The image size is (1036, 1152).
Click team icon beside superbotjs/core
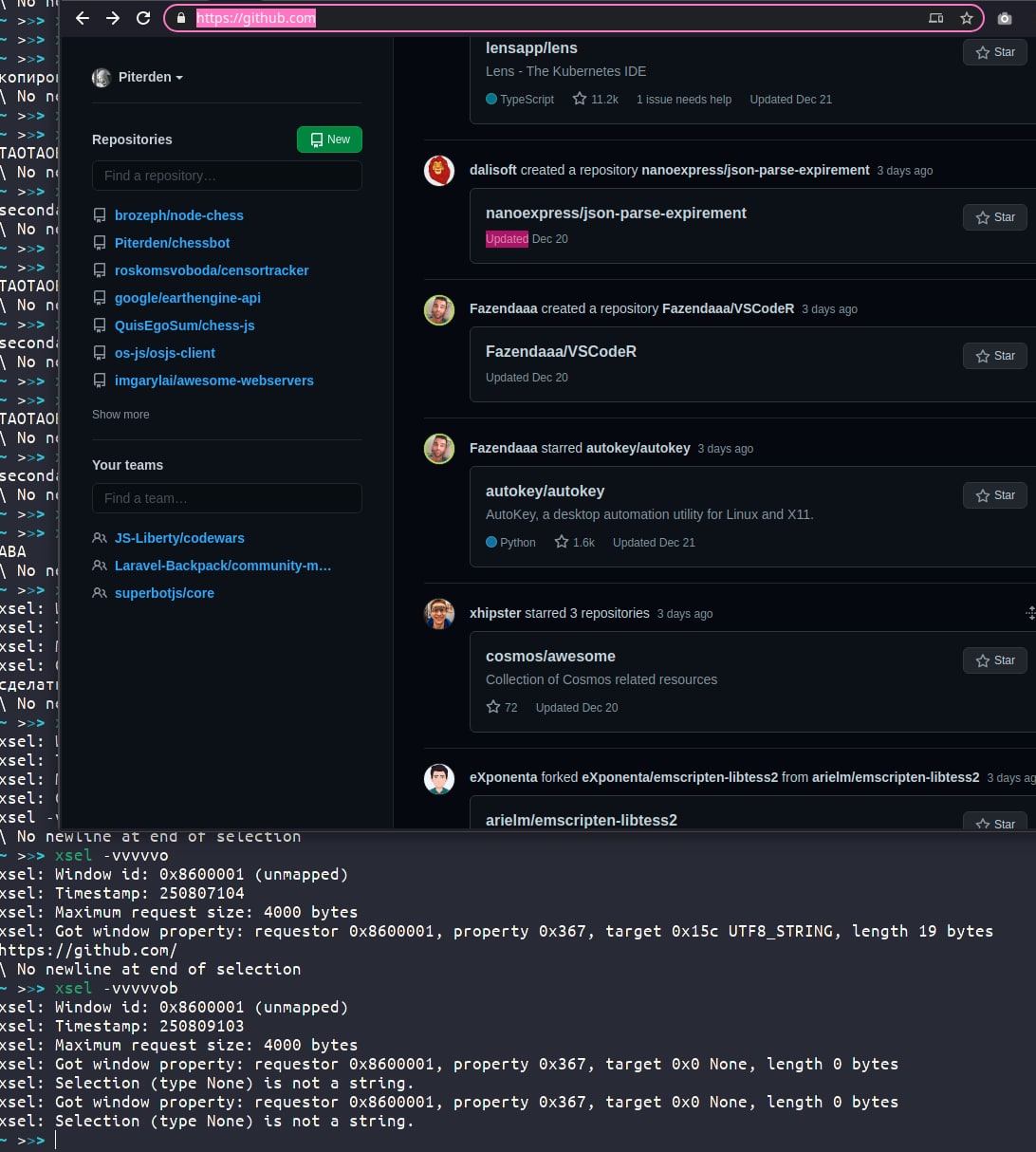pyautogui.click(x=99, y=593)
